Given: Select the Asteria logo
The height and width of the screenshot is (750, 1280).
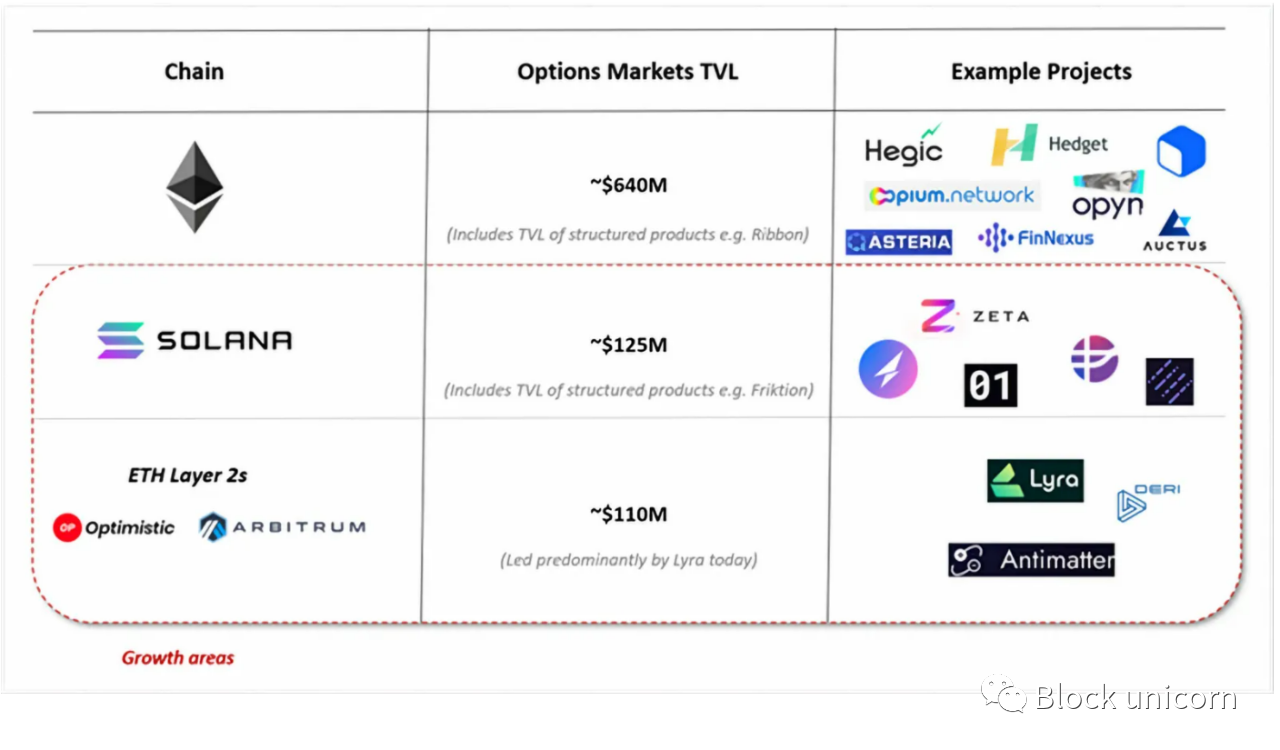Looking at the screenshot, I should coord(899,242).
